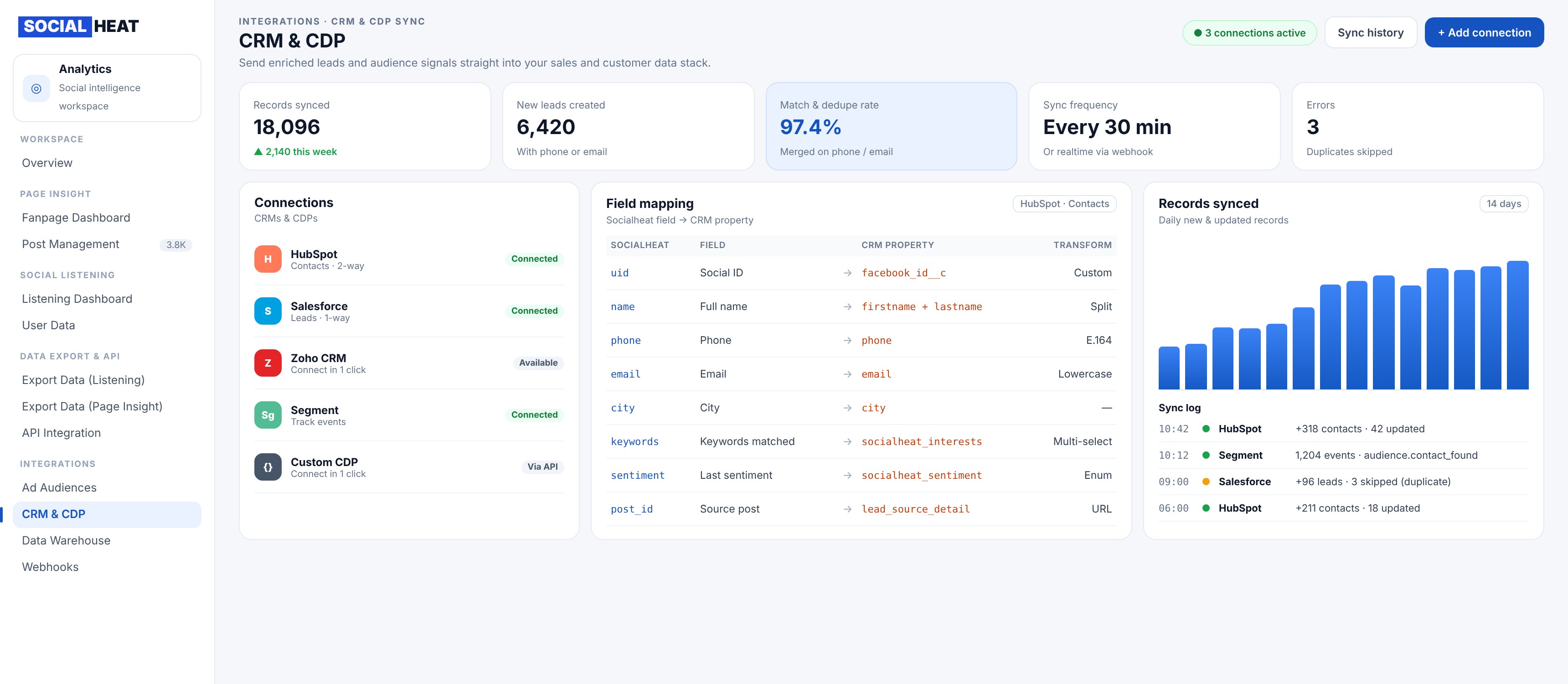This screenshot has width=1568, height=684.
Task: Click the Salesforce blue S icon
Action: pyautogui.click(x=268, y=311)
